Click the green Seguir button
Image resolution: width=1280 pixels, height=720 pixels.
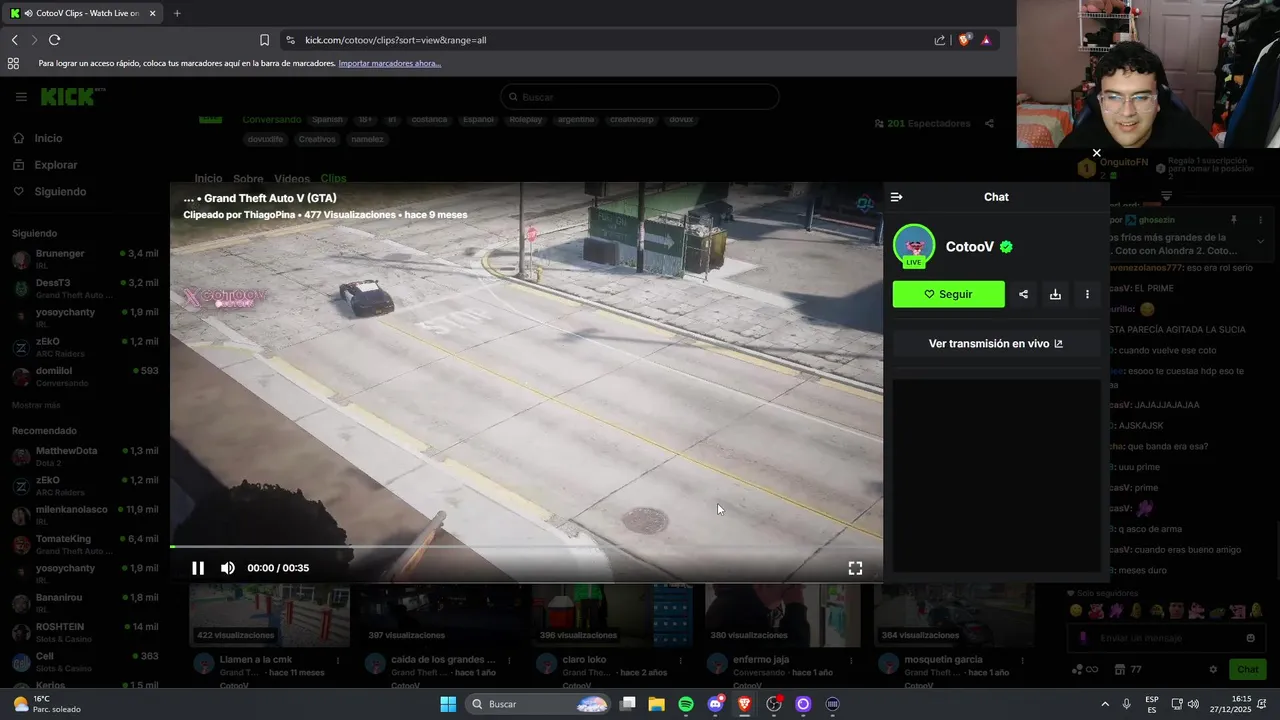coord(948,294)
